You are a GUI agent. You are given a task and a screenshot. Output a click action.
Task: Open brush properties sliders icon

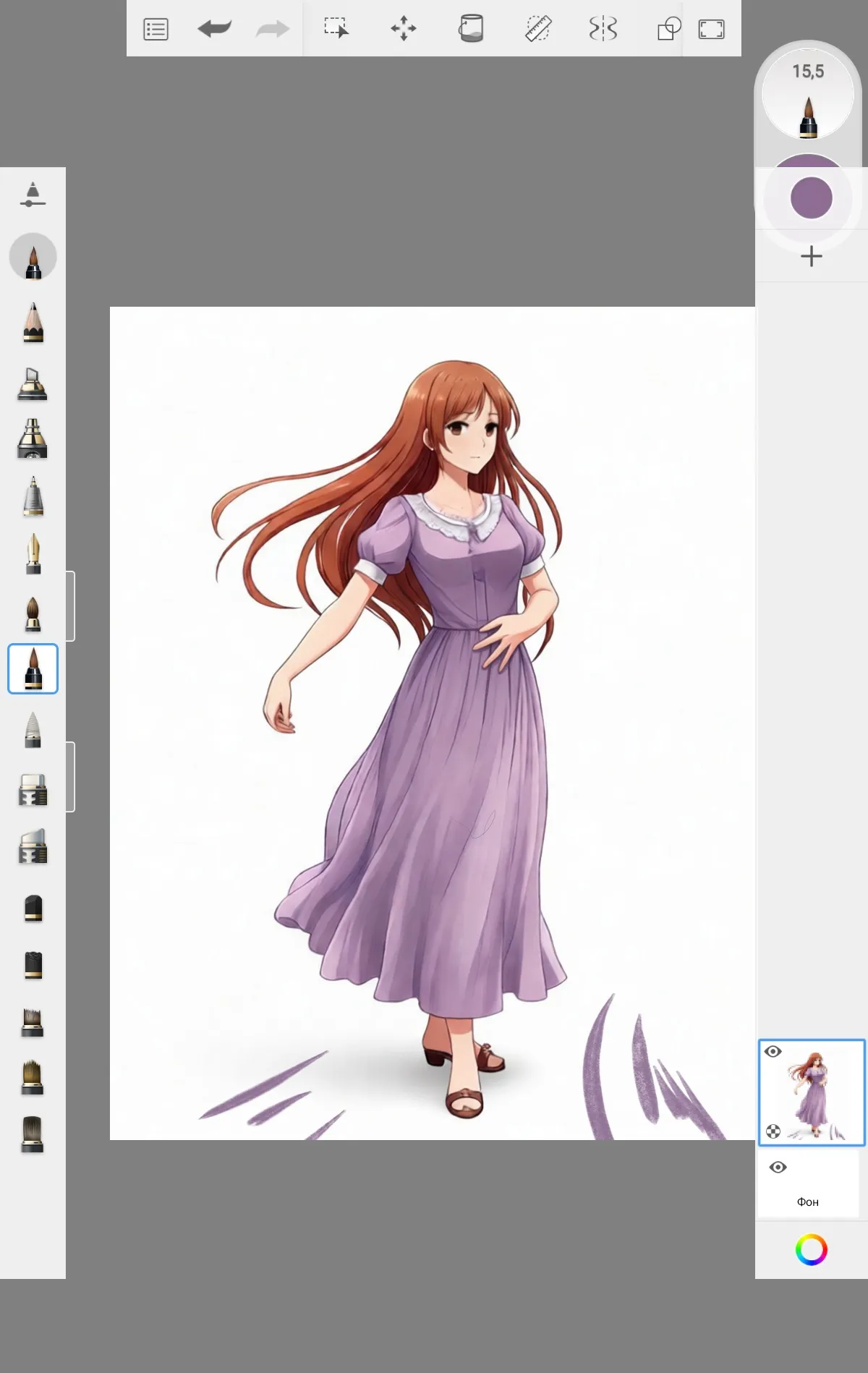coord(33,195)
